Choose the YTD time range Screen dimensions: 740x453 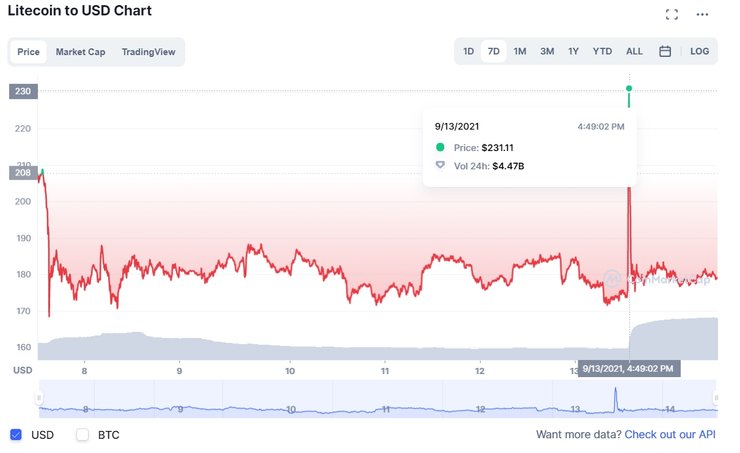point(602,51)
